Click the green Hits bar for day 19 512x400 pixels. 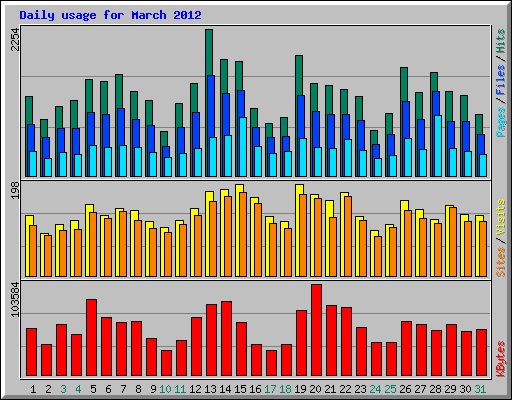point(299,75)
